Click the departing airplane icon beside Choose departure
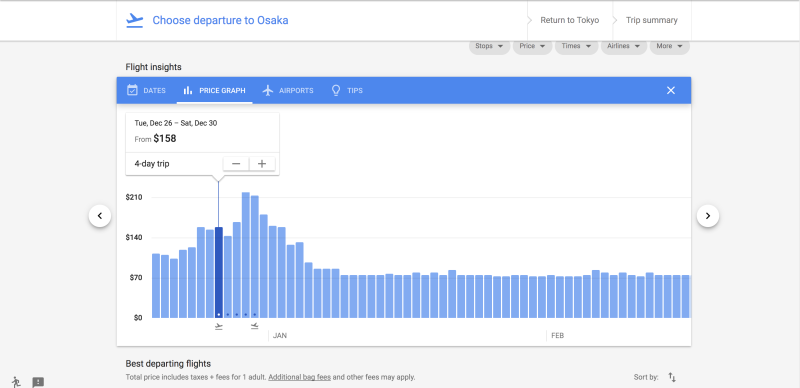The width and height of the screenshot is (800, 388). point(135,20)
